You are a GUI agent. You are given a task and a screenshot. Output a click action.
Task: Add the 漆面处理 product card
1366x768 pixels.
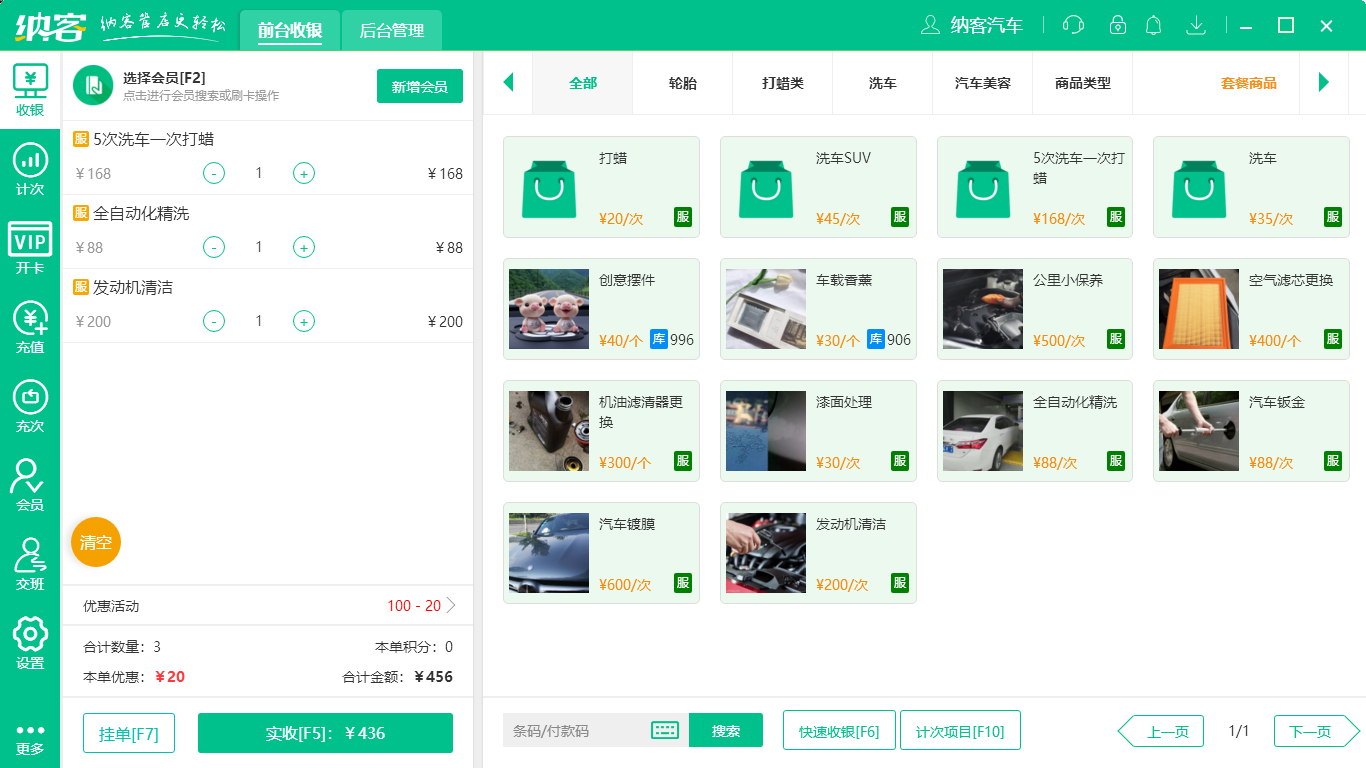coord(818,431)
